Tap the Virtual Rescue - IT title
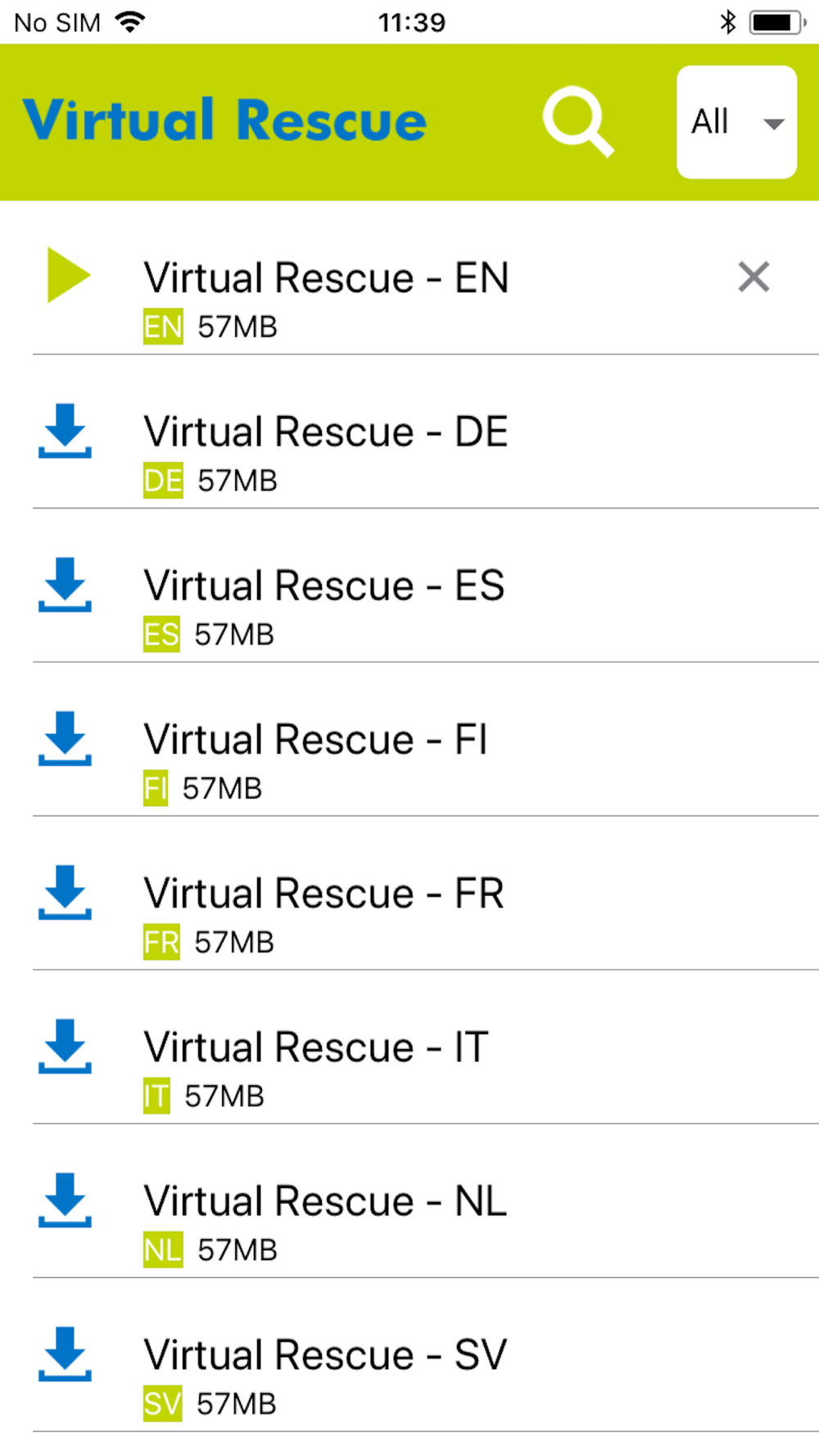The height and width of the screenshot is (1456, 819). click(x=316, y=1047)
